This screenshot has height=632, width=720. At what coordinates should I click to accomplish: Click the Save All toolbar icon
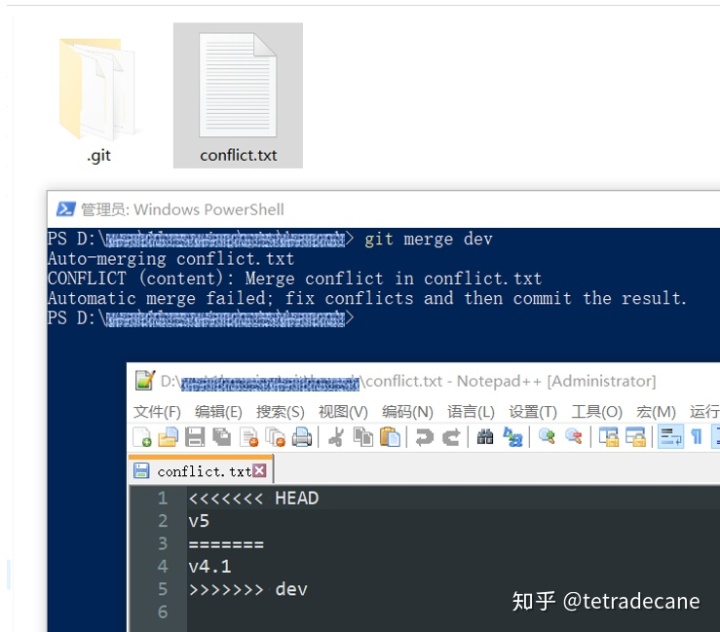tap(222, 437)
